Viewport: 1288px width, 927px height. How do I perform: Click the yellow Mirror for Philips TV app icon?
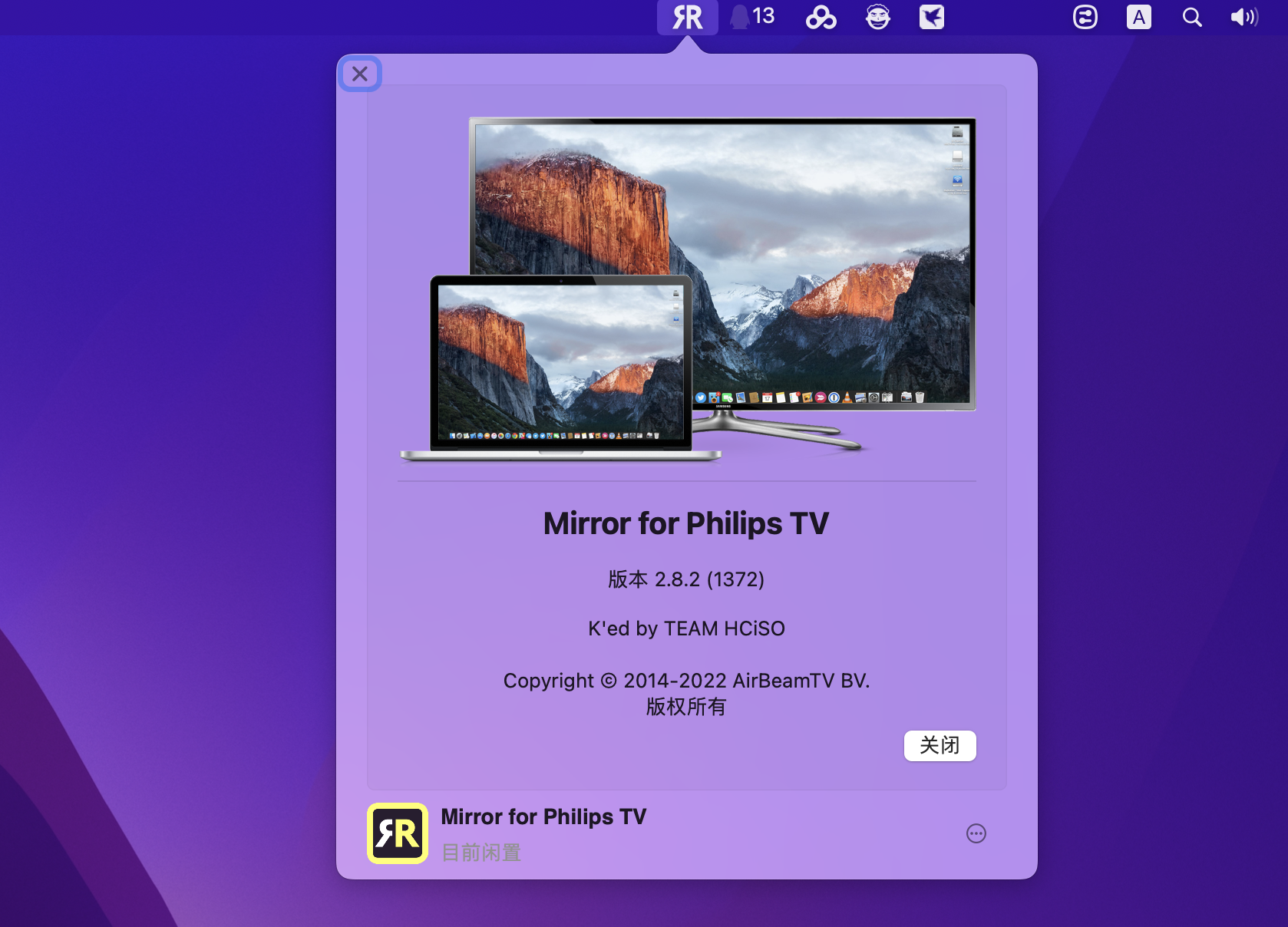(398, 833)
